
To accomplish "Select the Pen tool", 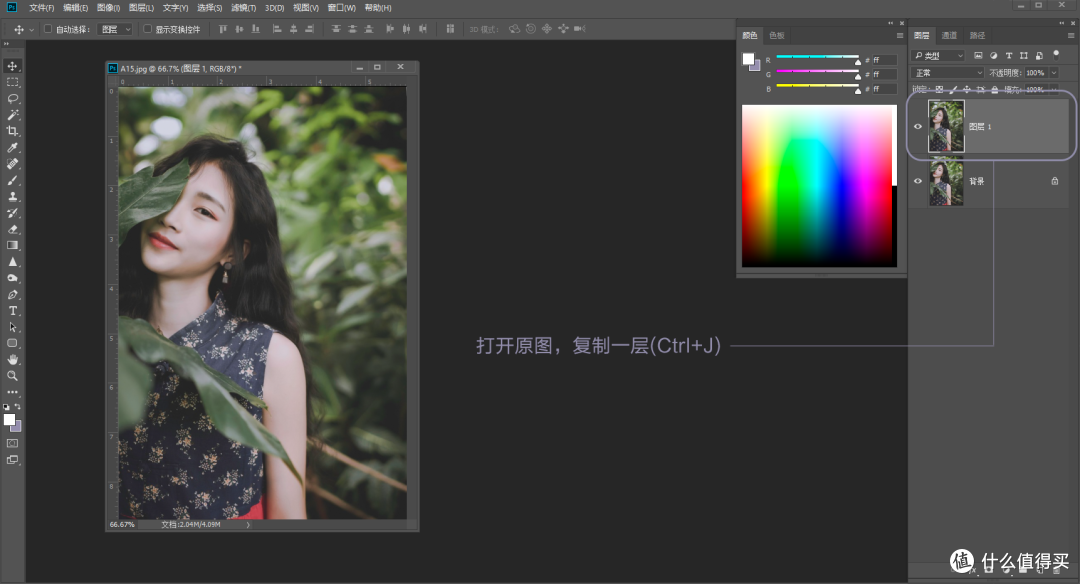I will click(x=13, y=294).
